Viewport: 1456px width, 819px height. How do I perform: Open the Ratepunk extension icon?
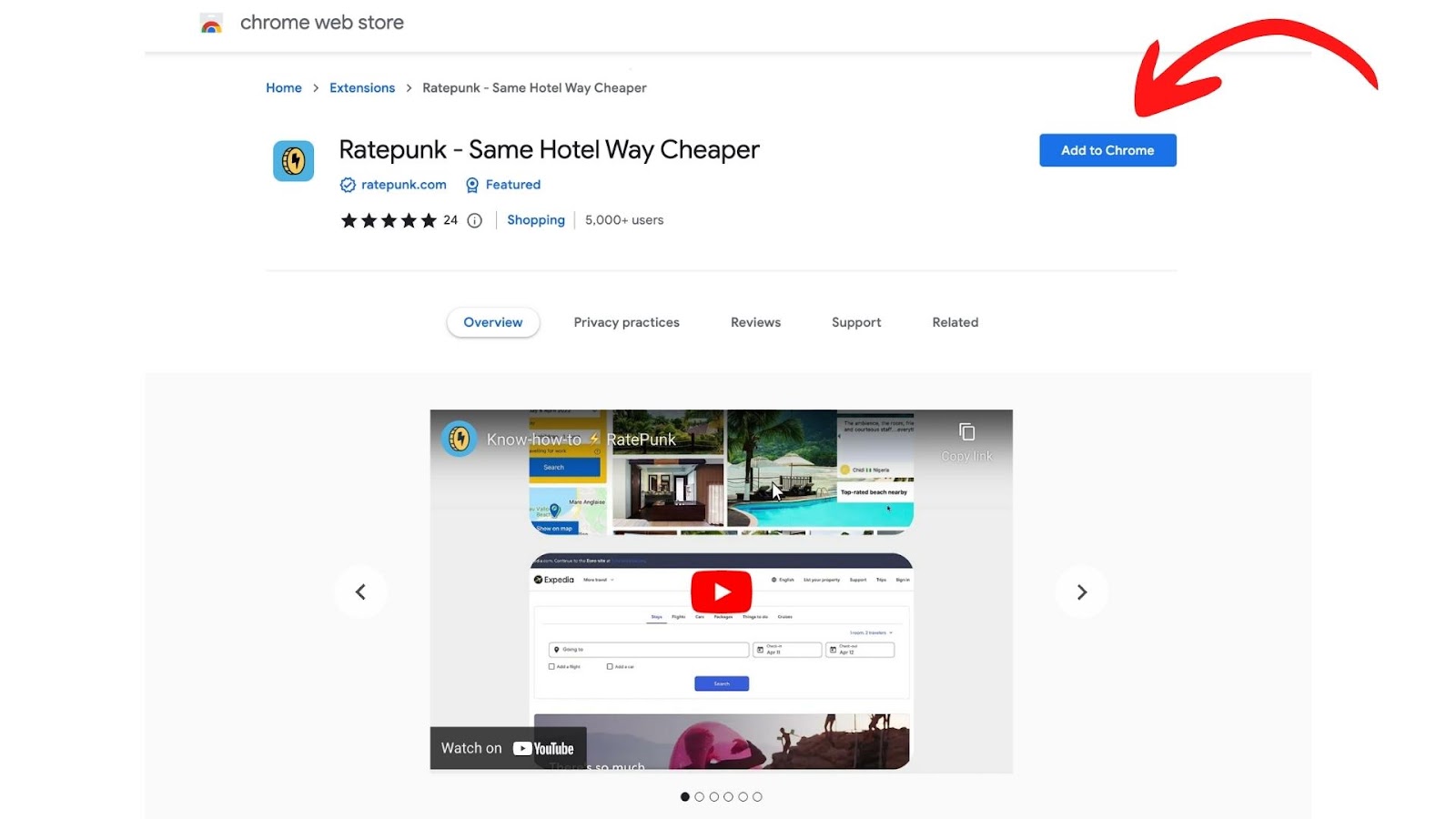(x=293, y=161)
